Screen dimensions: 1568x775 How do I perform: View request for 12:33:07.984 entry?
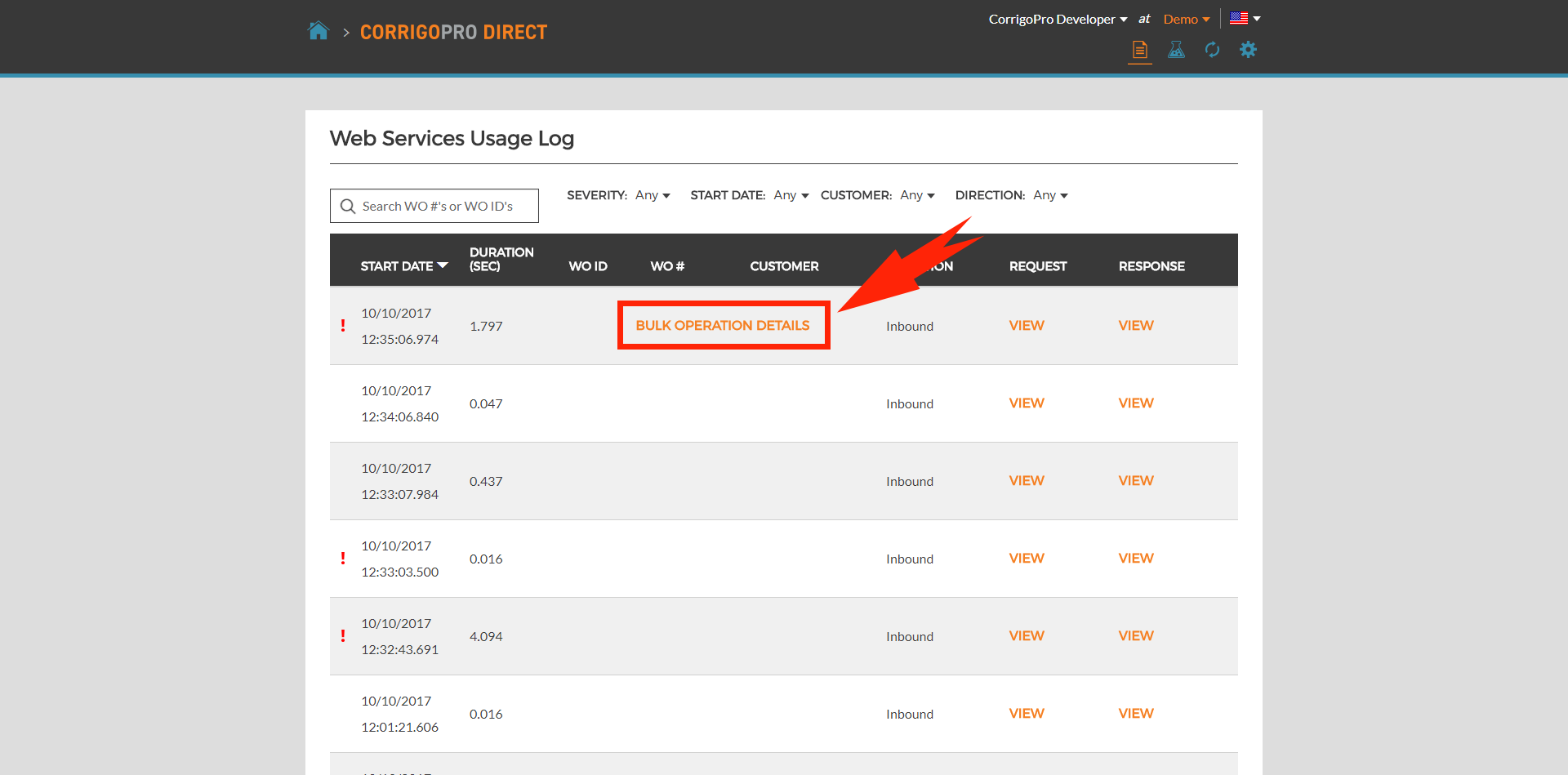coord(1027,480)
